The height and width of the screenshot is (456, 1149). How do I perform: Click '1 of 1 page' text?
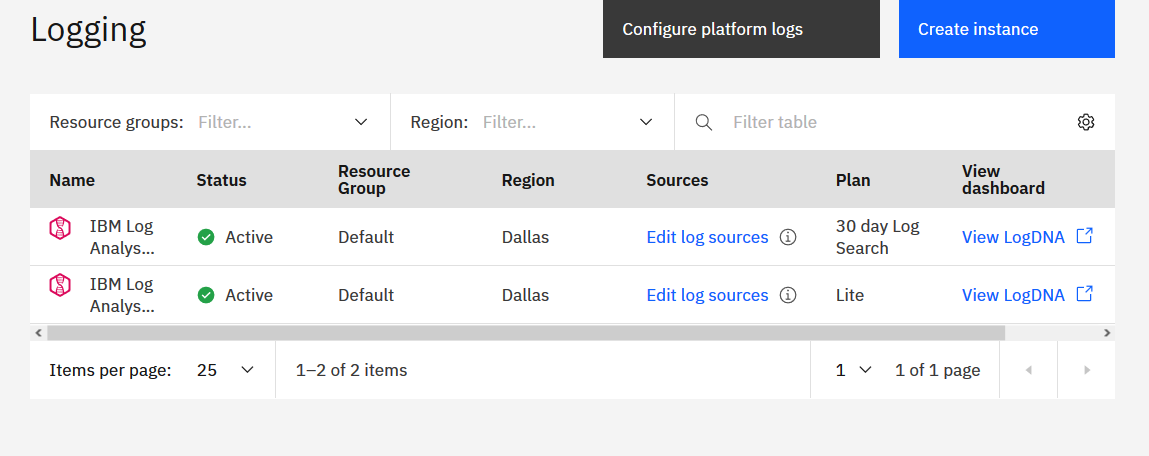coord(938,370)
